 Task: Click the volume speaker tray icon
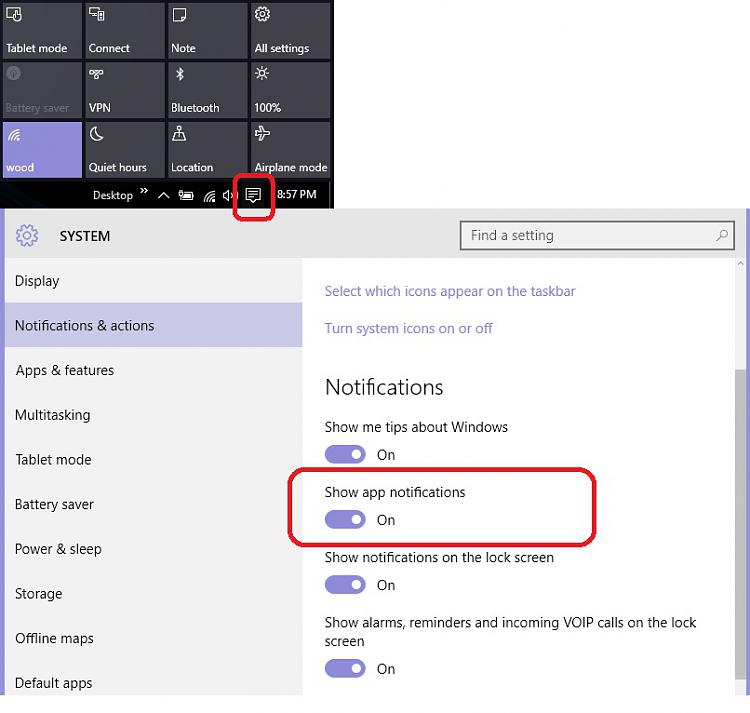229,195
